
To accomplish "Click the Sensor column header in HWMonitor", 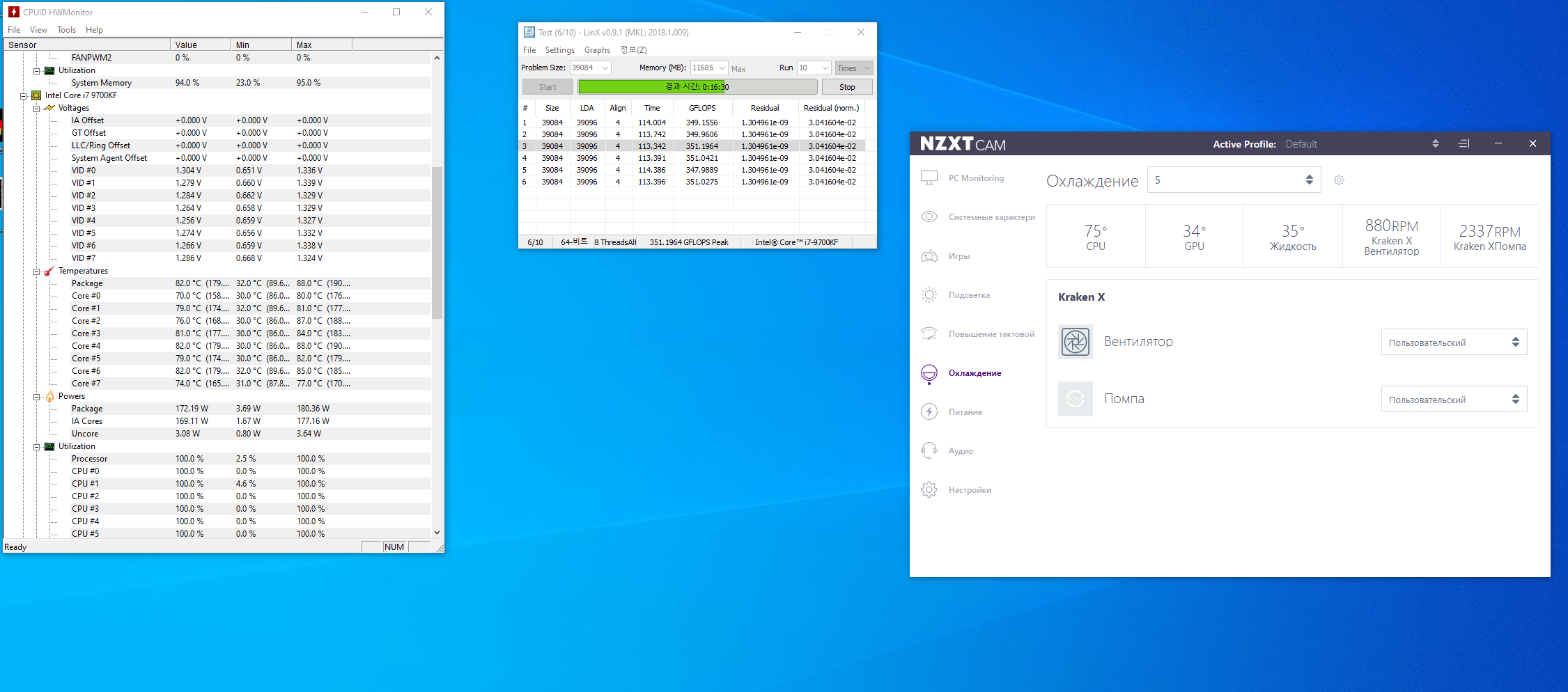I will (87, 45).
